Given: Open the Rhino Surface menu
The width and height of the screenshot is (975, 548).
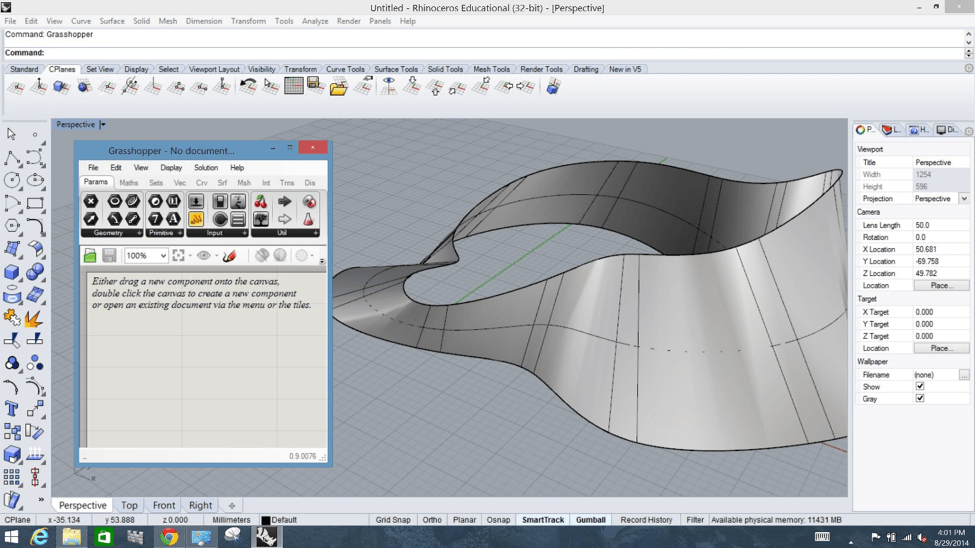Looking at the screenshot, I should [112, 21].
